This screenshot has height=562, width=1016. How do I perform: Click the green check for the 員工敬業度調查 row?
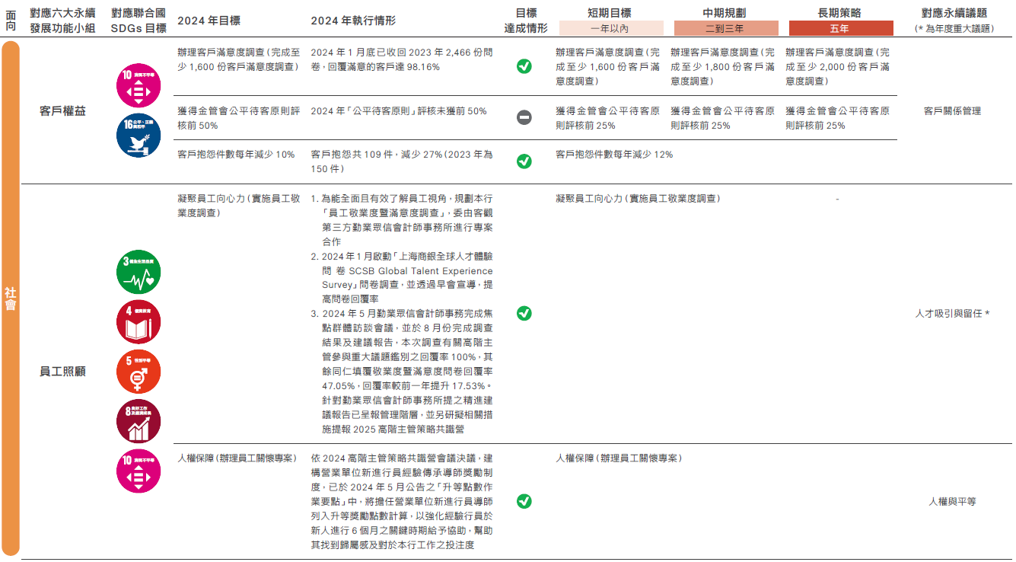coord(524,313)
